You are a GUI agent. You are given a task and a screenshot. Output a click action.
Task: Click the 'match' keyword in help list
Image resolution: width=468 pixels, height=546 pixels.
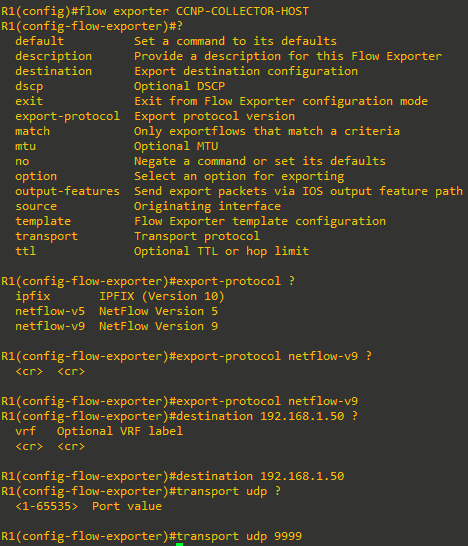(x=33, y=131)
